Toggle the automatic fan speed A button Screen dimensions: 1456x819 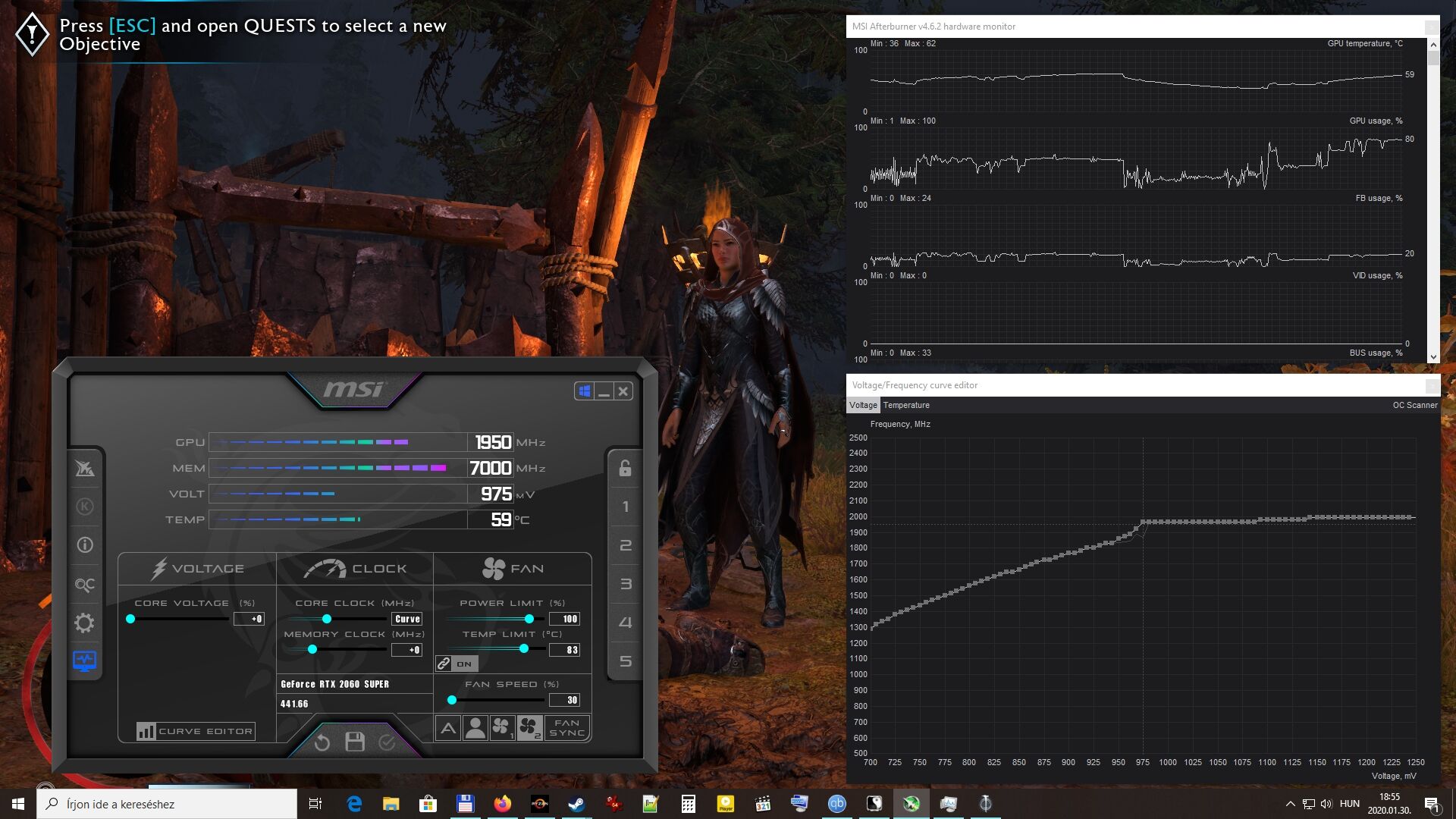(x=448, y=729)
